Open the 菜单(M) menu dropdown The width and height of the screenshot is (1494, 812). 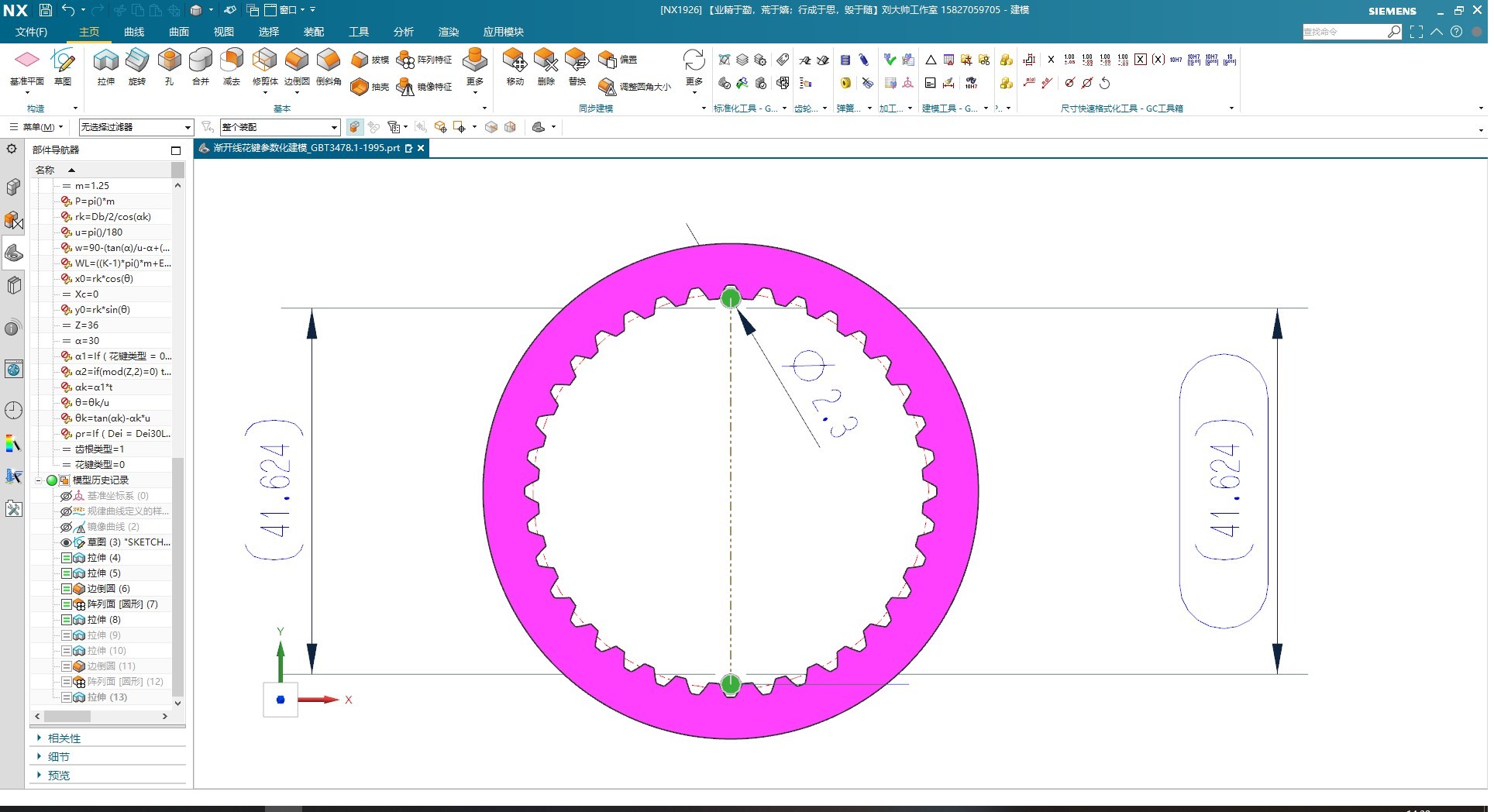tap(36, 127)
